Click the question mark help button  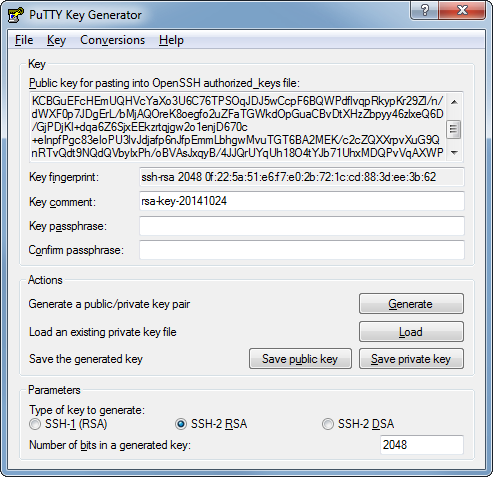[425, 10]
